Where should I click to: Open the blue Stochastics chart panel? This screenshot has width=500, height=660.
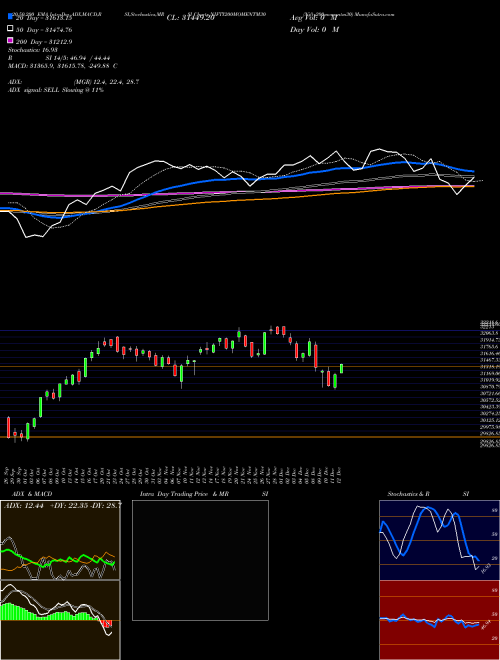click(x=439, y=540)
